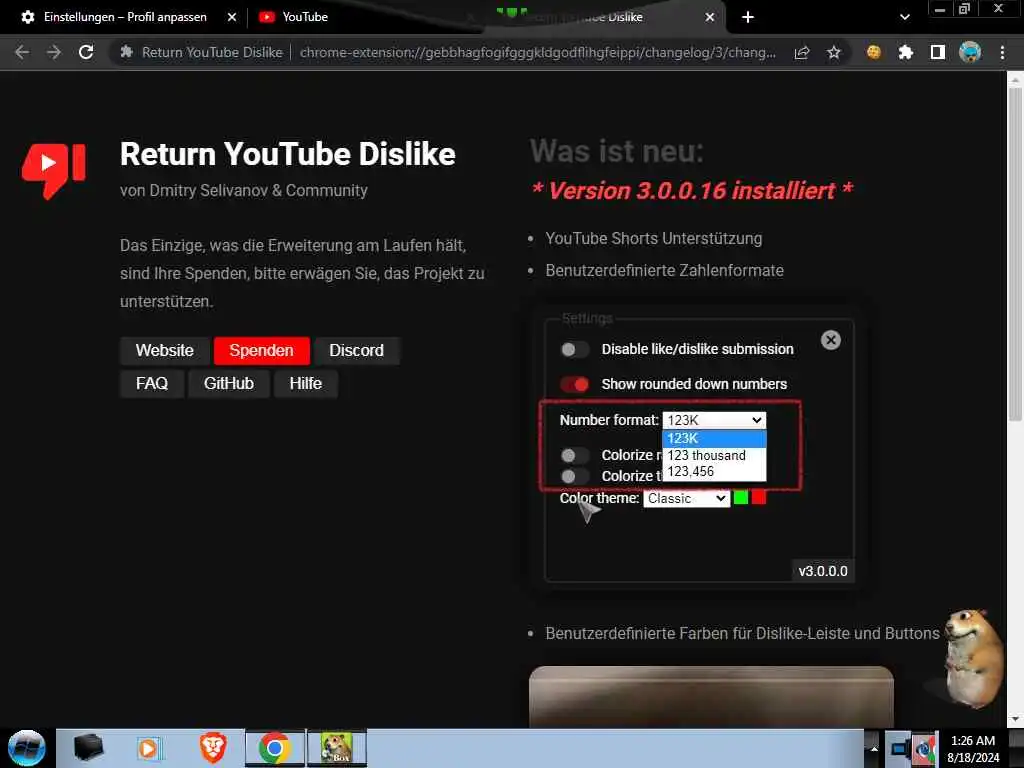Click the Hilfe button
1024x768 pixels.
coord(306,383)
